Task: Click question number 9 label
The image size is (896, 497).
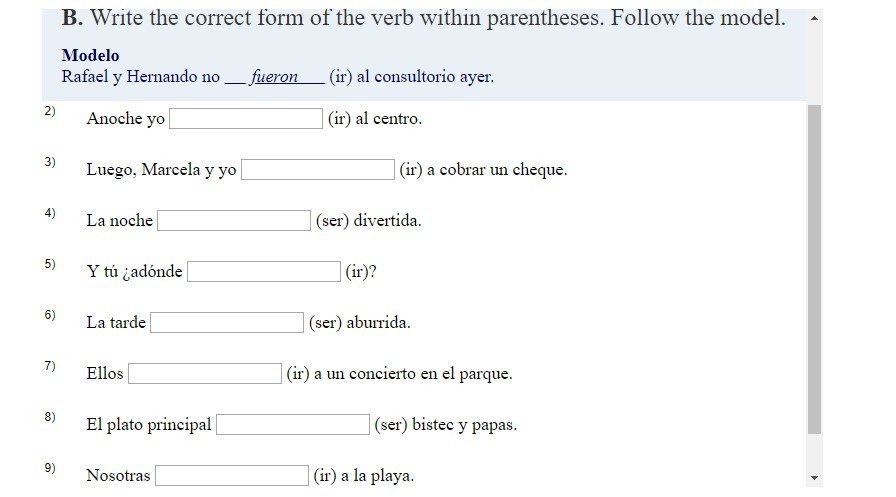Action: click(50, 468)
